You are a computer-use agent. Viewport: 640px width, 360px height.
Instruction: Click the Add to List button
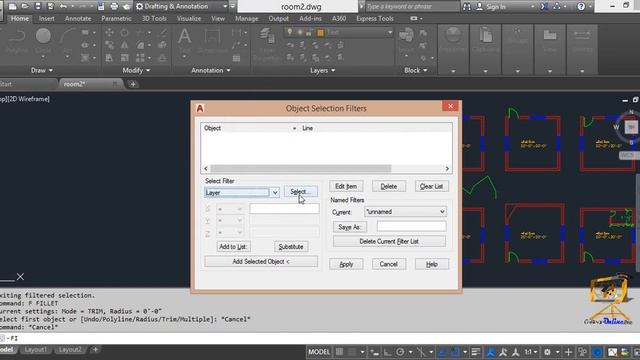click(233, 247)
